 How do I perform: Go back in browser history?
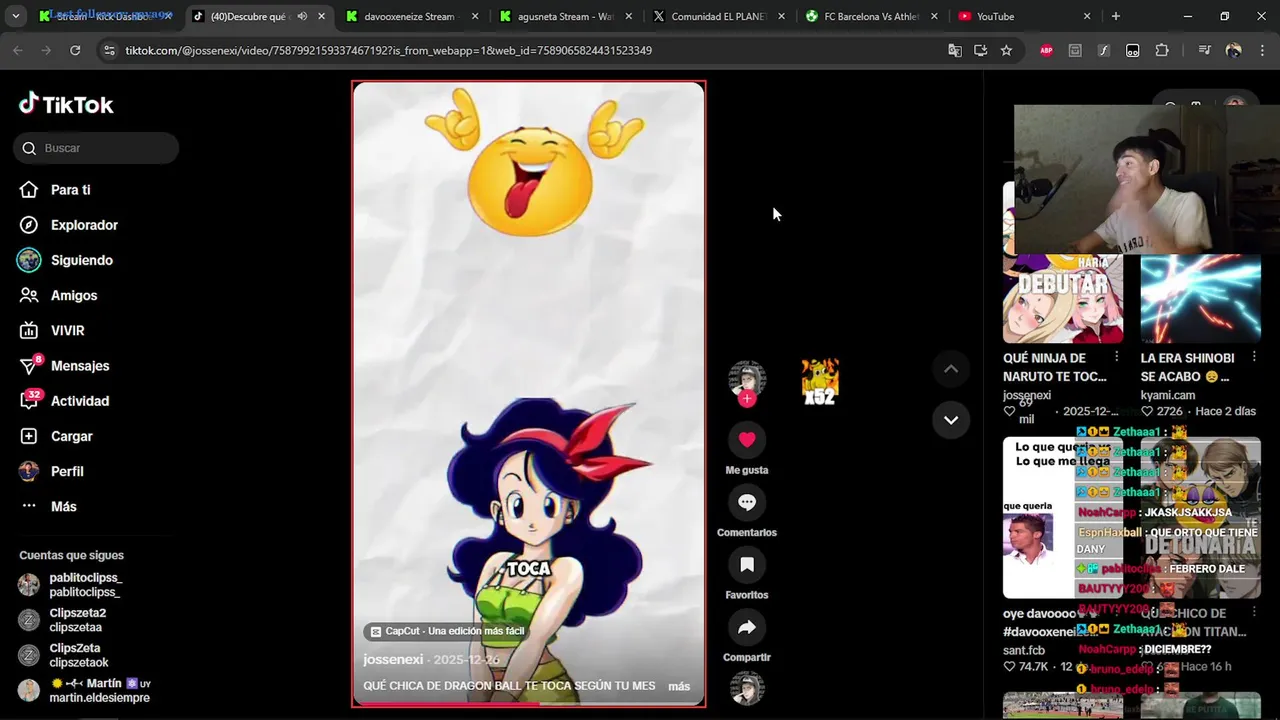(18, 50)
